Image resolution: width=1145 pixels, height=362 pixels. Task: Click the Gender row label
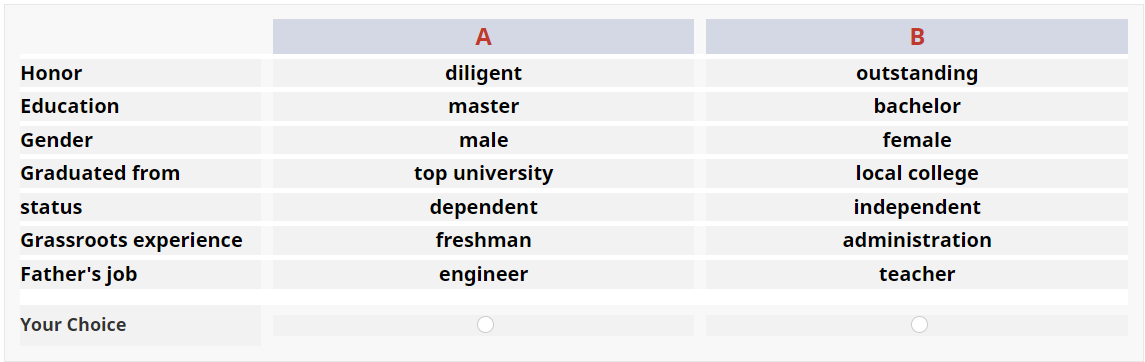coord(56,140)
